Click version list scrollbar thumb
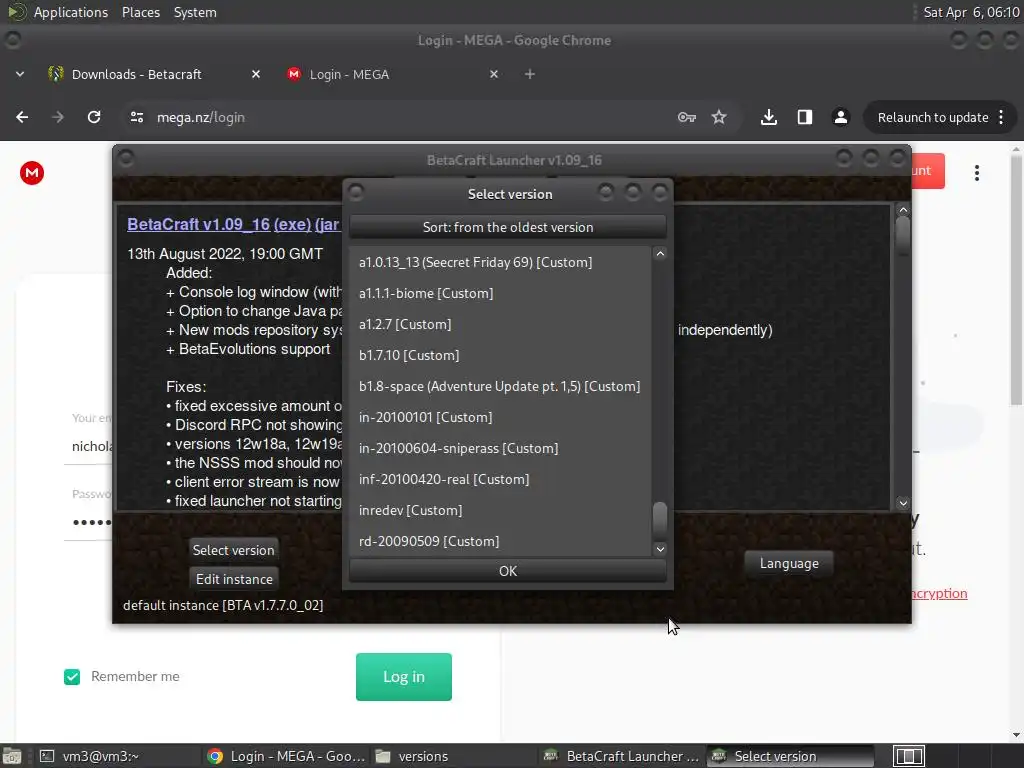1024x768 pixels. click(660, 519)
